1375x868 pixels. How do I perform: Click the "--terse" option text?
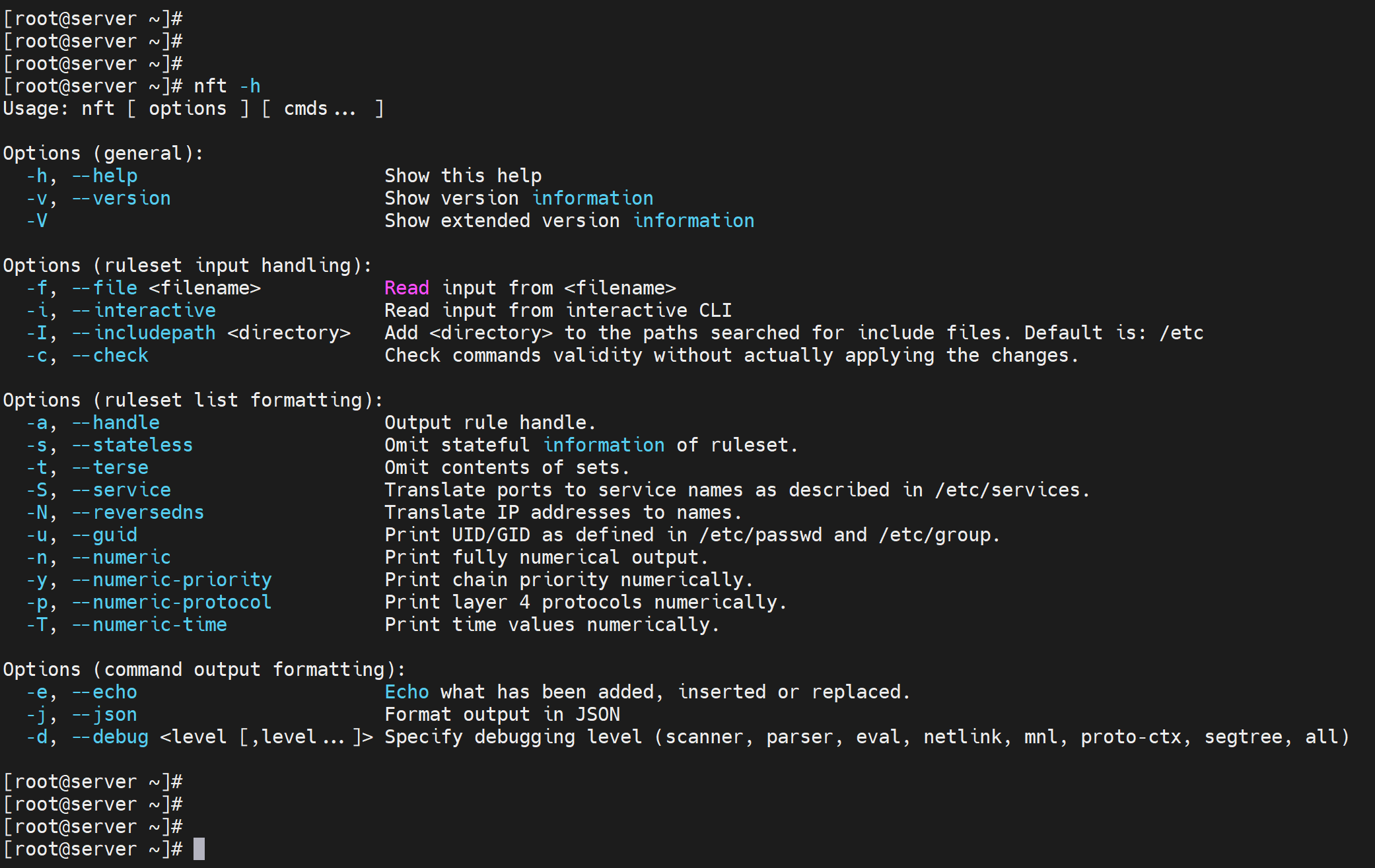[110, 467]
